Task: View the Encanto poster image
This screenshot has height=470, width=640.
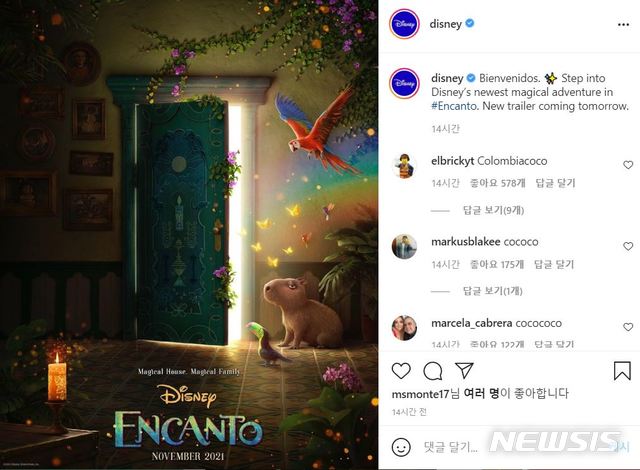Action: click(x=189, y=235)
